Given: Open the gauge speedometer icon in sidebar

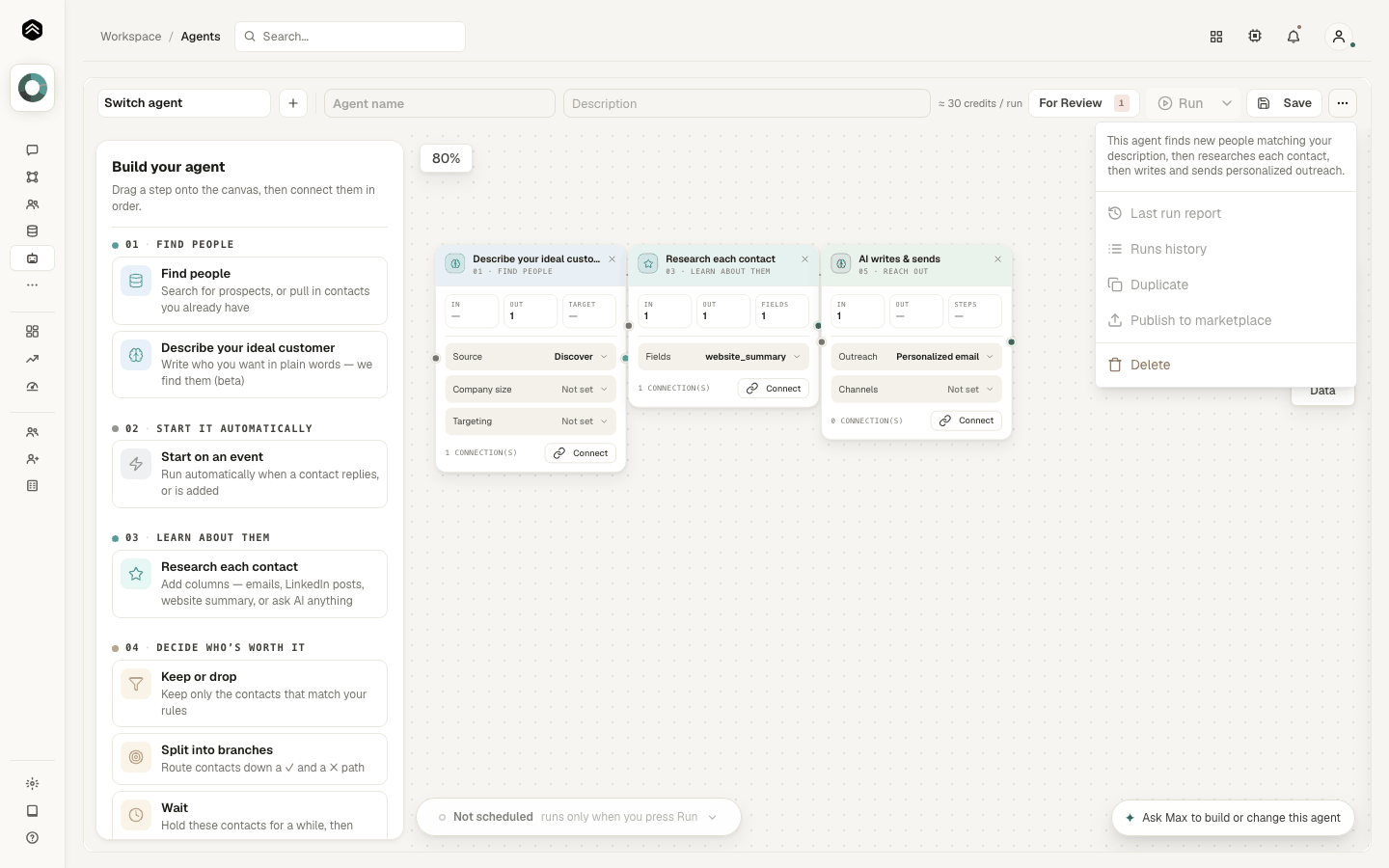Looking at the screenshot, I should 32,386.
